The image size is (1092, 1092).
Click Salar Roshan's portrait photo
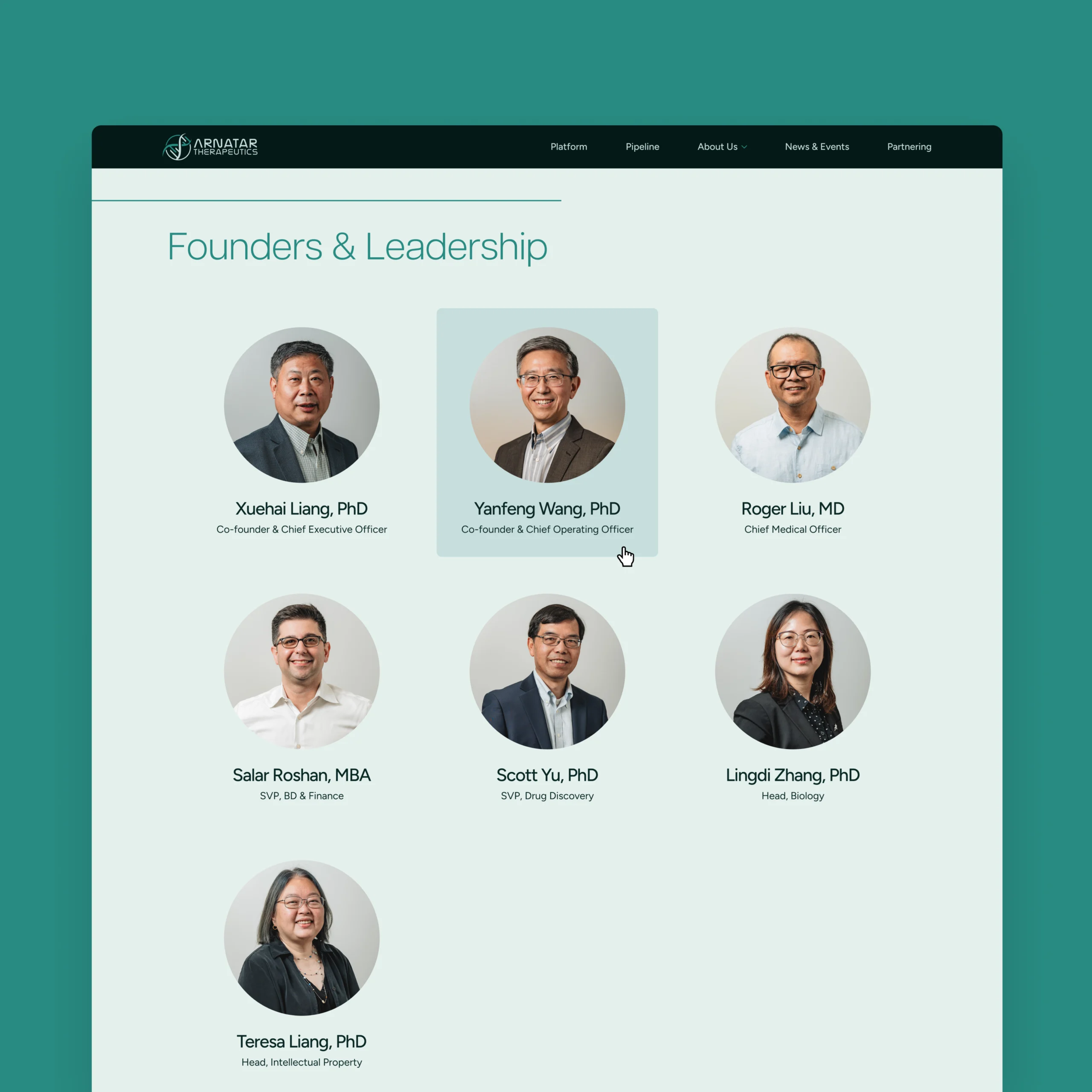click(302, 671)
